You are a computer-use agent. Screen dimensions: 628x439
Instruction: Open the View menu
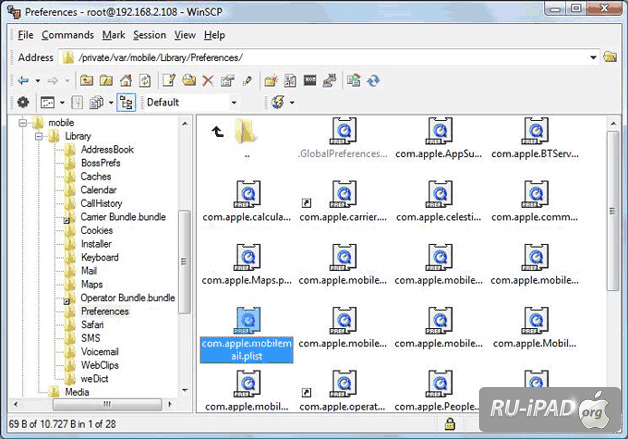point(185,35)
